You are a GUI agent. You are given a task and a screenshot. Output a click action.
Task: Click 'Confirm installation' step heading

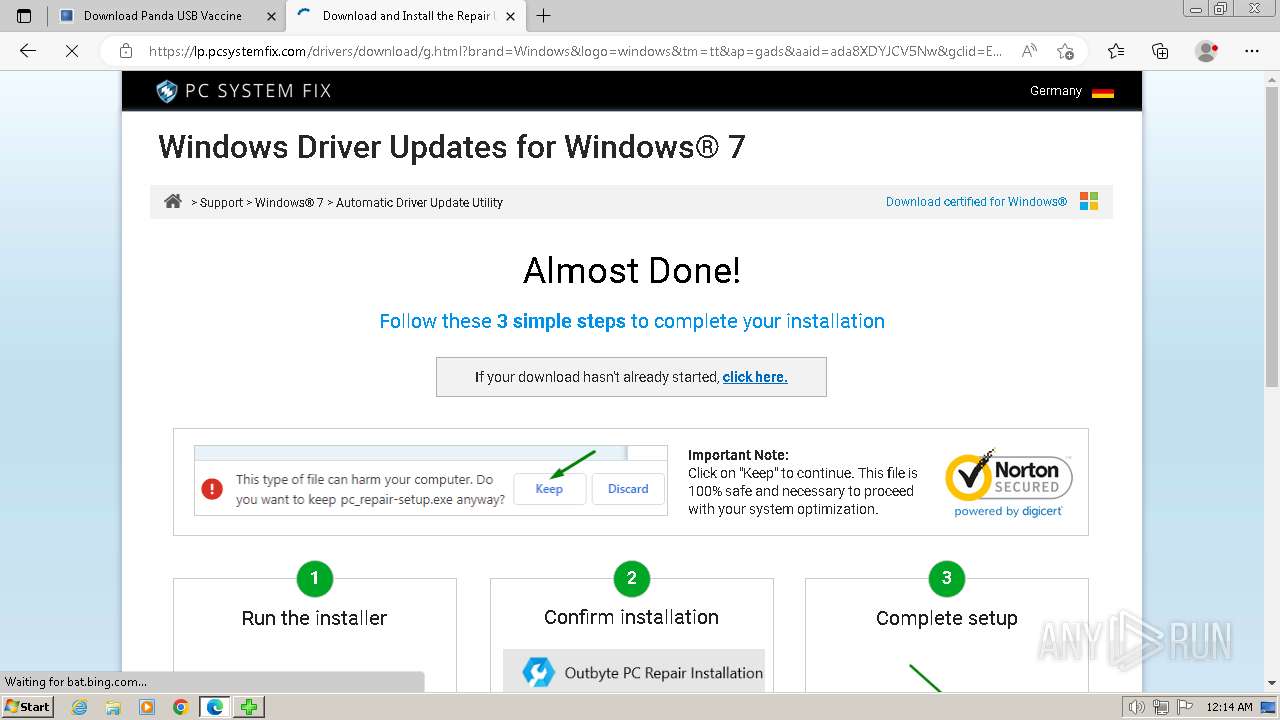(631, 617)
